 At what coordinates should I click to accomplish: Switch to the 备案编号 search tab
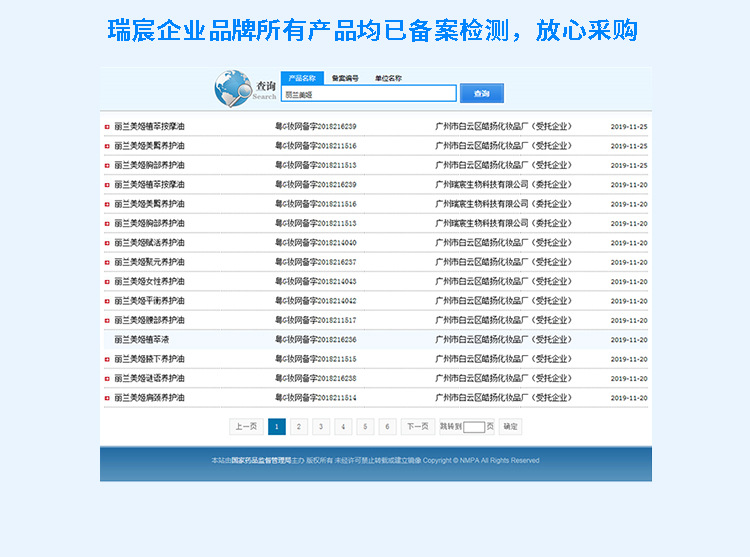click(x=345, y=78)
